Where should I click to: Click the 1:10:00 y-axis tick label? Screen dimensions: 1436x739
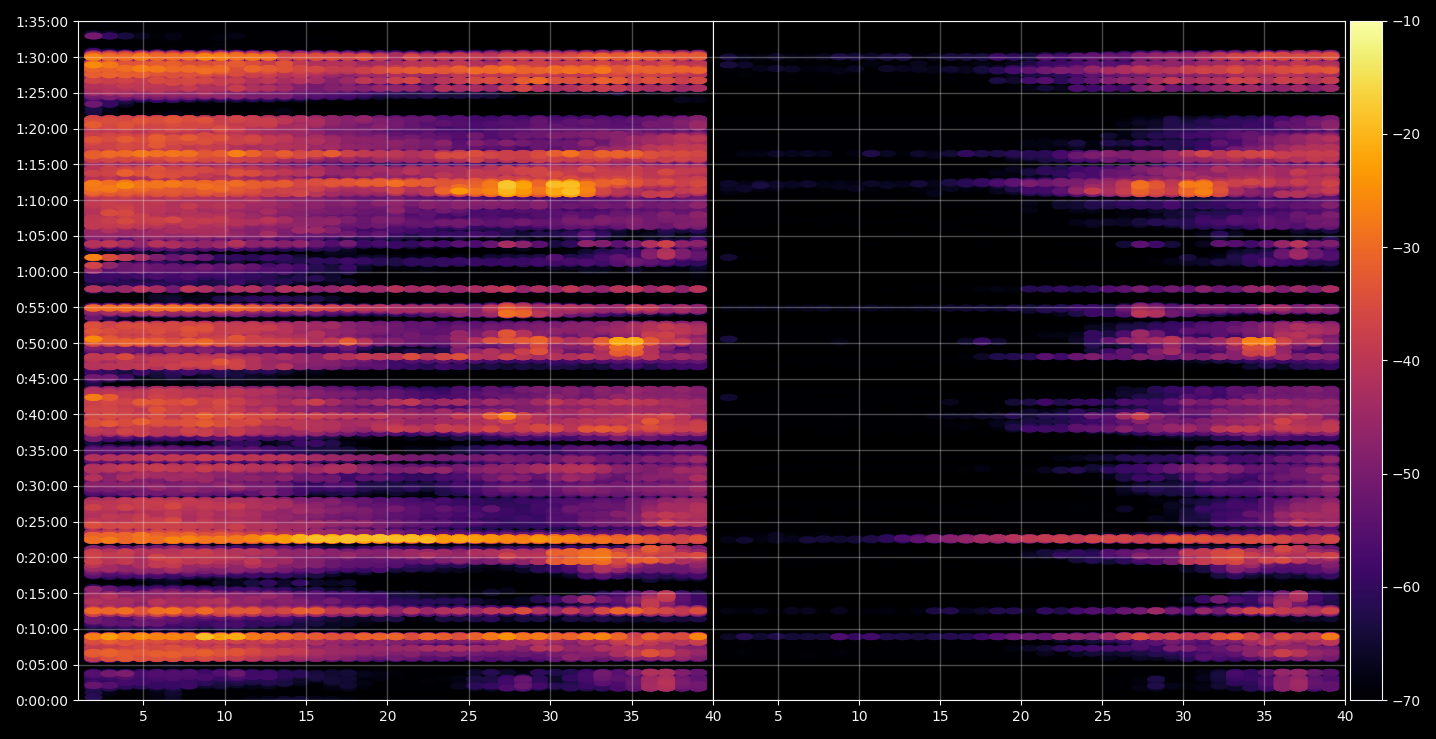tap(42, 201)
